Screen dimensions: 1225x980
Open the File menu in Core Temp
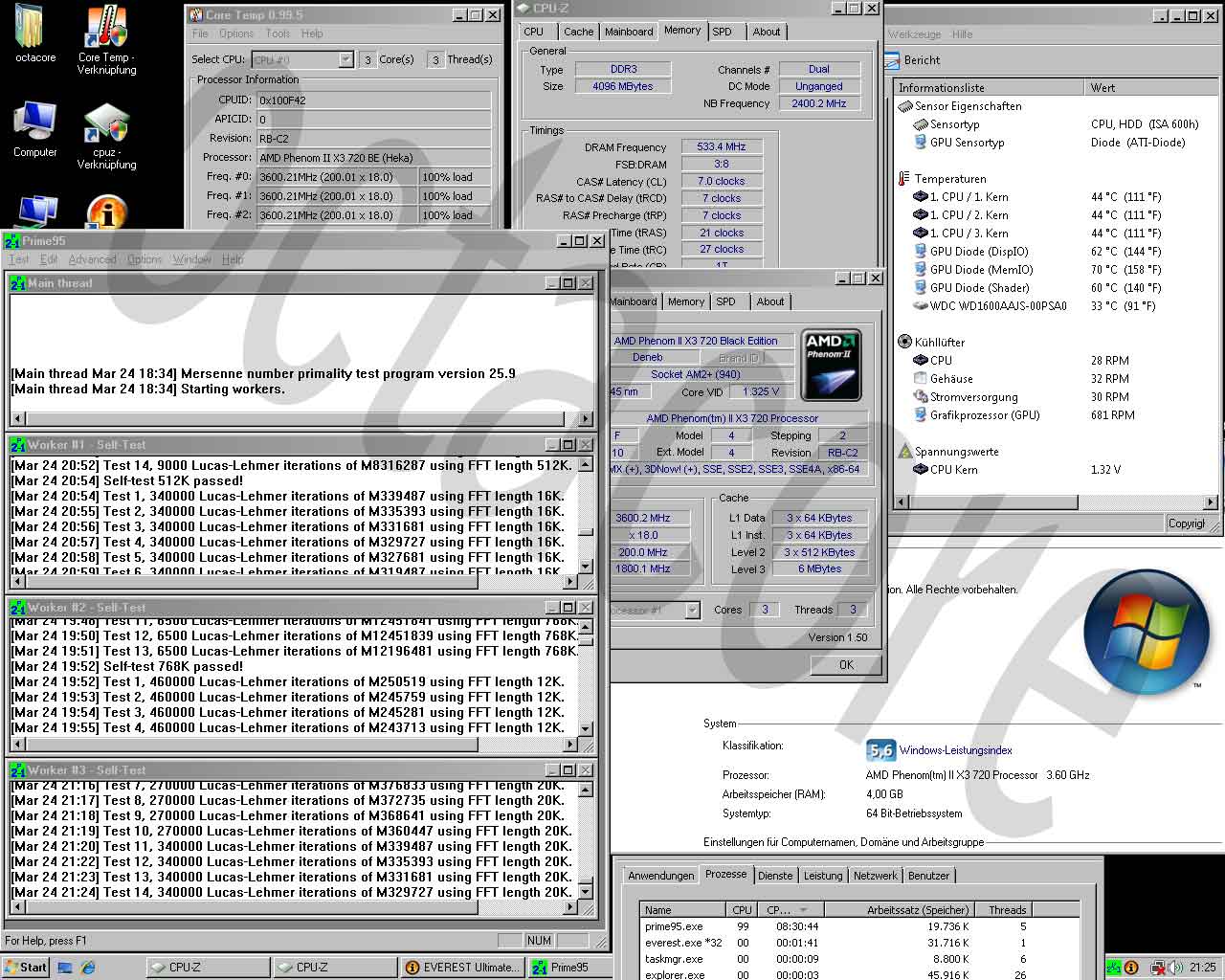(200, 33)
